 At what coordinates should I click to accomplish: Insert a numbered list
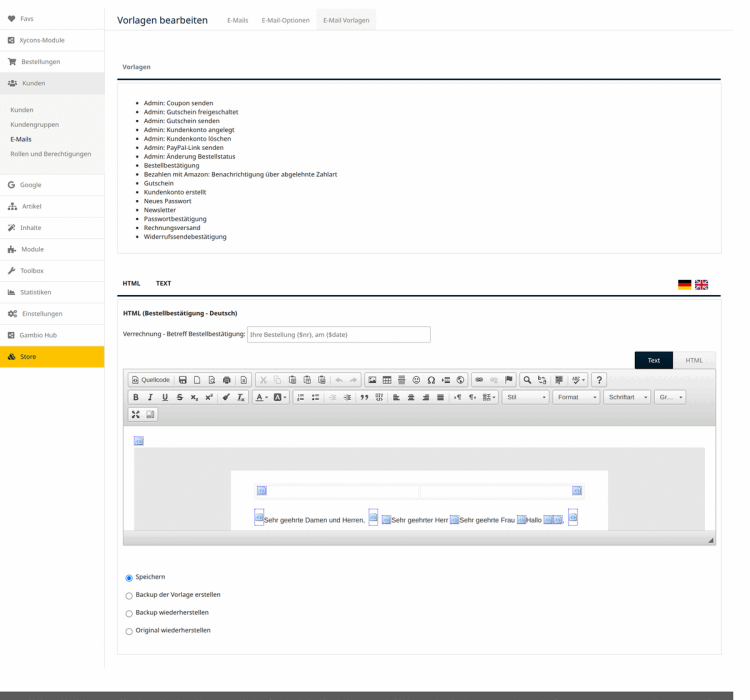(x=300, y=397)
